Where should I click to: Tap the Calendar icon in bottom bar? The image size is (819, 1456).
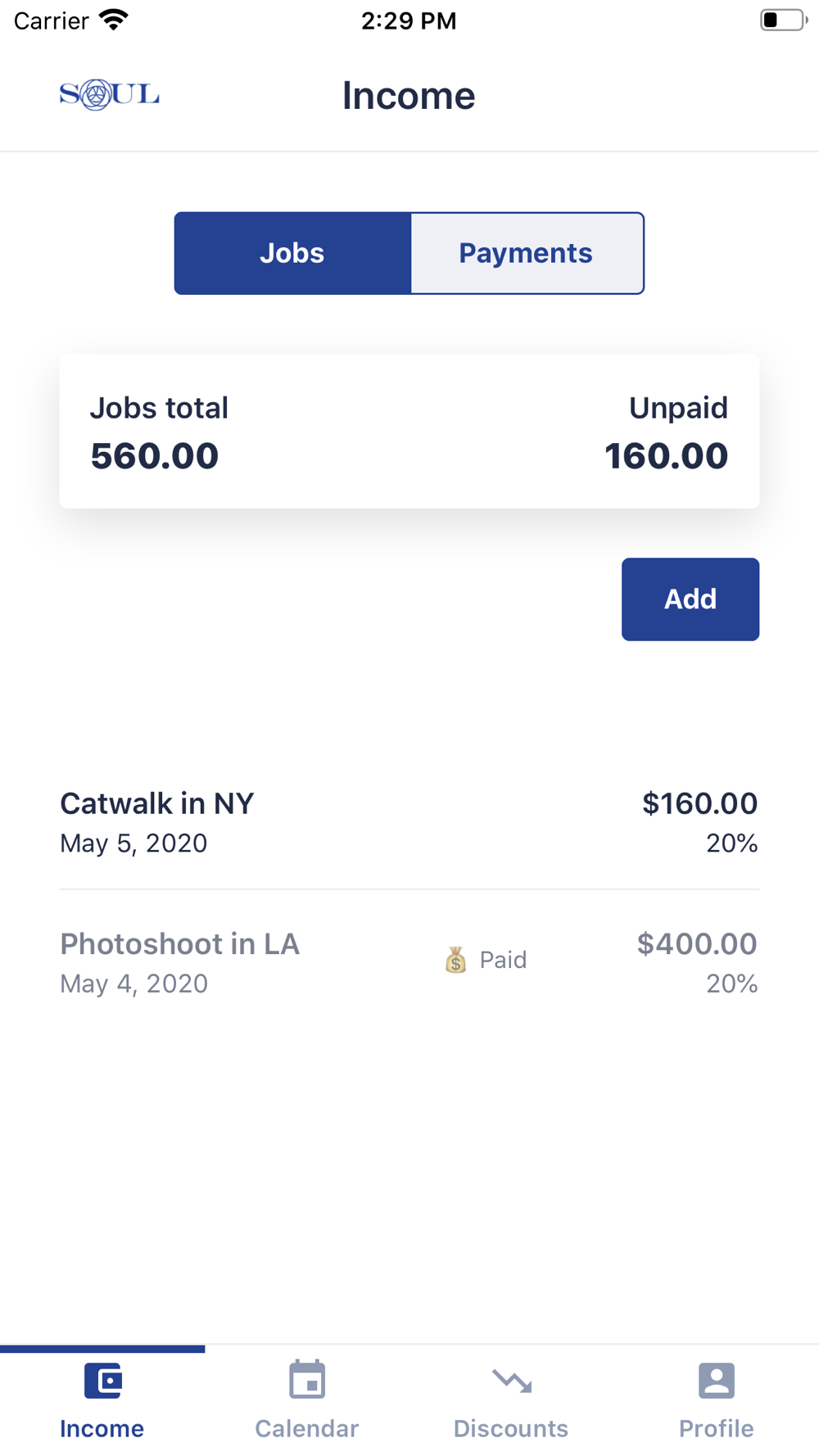(307, 1381)
